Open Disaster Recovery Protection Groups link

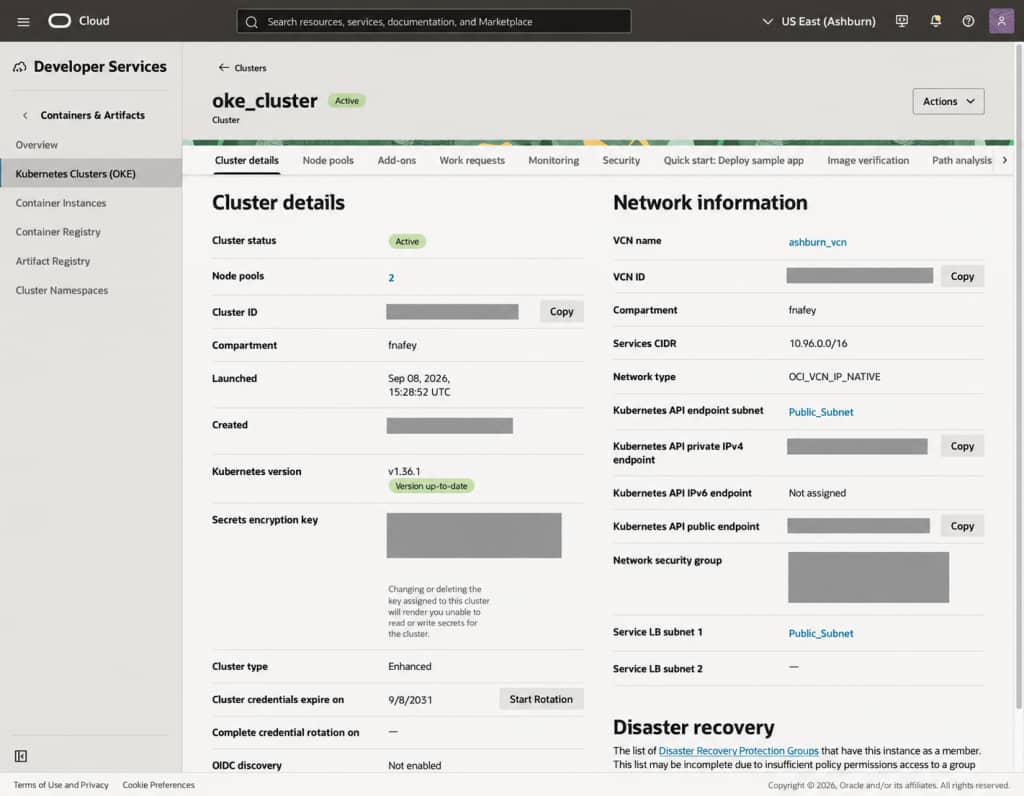(x=738, y=751)
